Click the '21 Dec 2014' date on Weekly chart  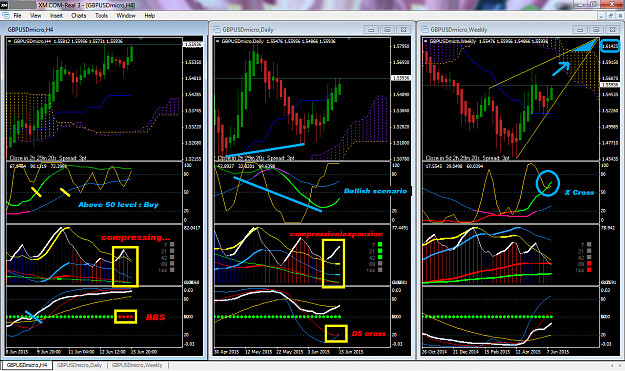(x=466, y=352)
